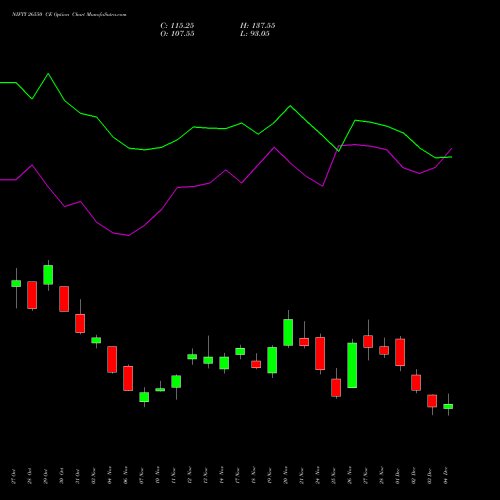Image resolution: width=500 pixels, height=500 pixels.
Task: Select the low value L: 93.05
Action: point(255,34)
